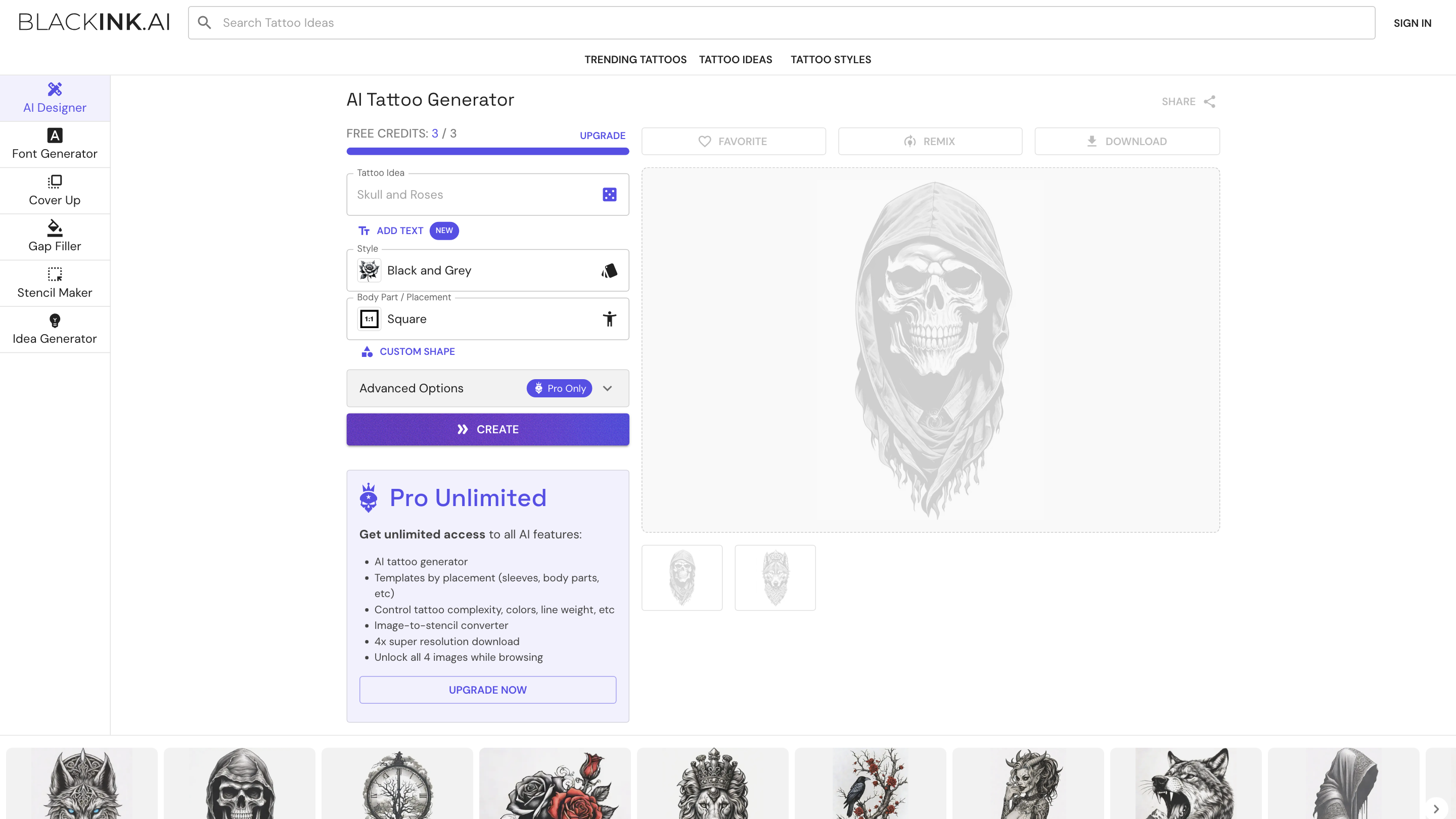Click the Share icon
The width and height of the screenshot is (1456, 819).
coord(1209,102)
